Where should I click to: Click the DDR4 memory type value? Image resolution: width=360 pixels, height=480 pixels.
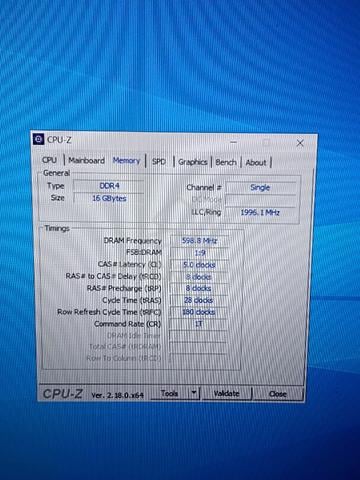coord(109,186)
